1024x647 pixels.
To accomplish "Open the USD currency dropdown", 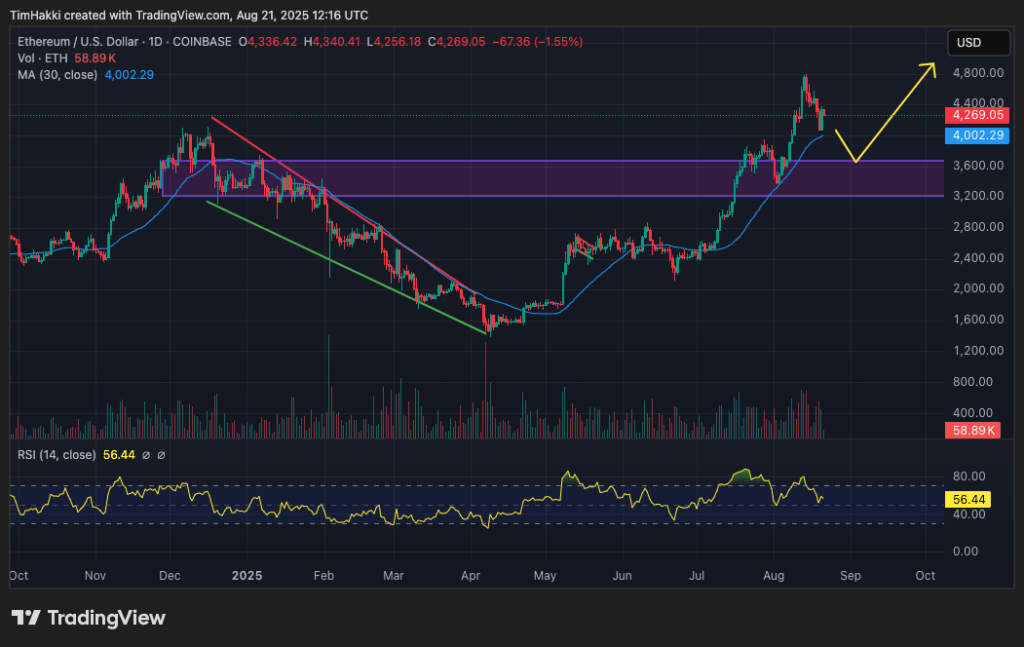I will click(978, 42).
